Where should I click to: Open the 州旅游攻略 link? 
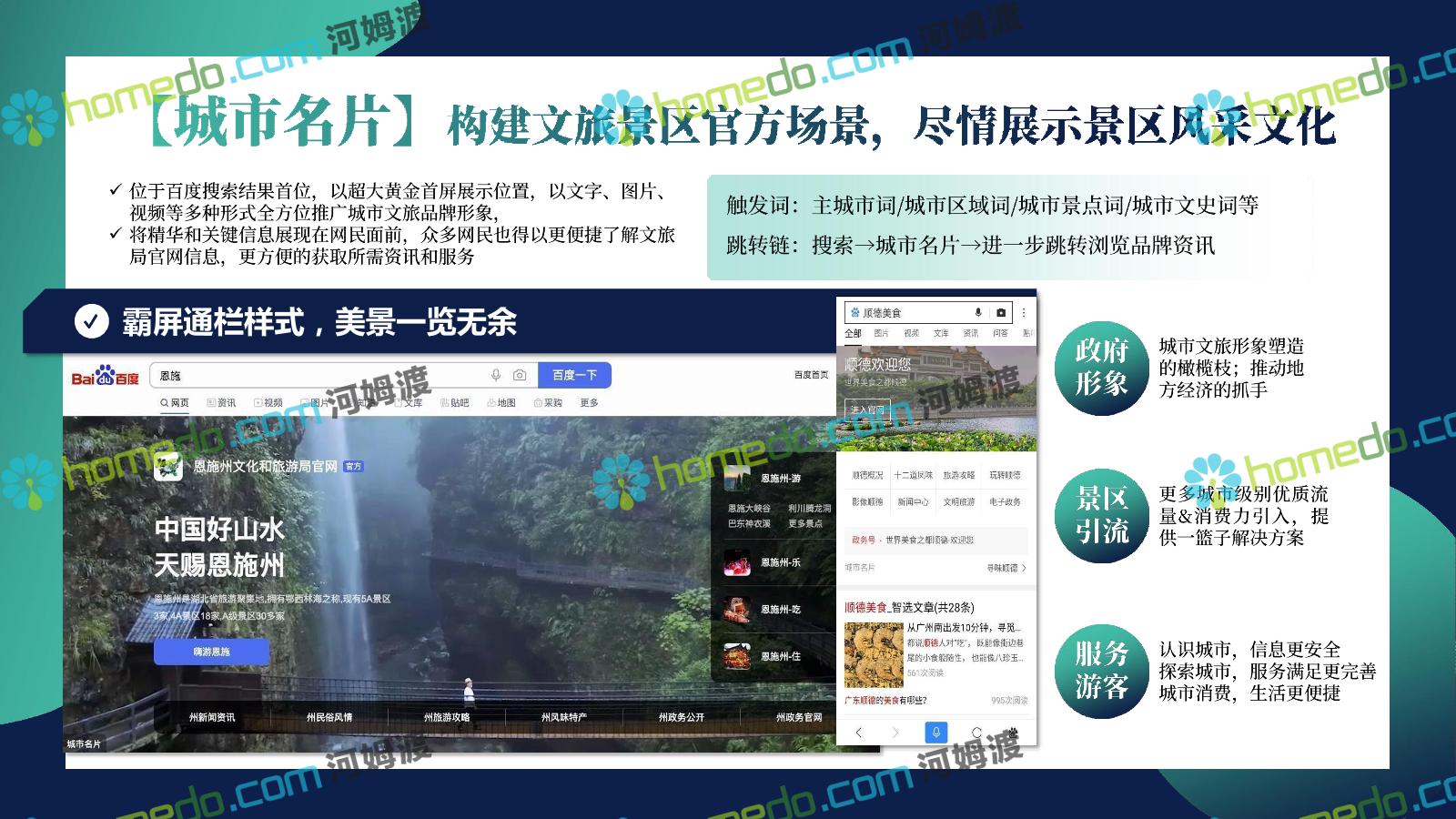point(447,717)
